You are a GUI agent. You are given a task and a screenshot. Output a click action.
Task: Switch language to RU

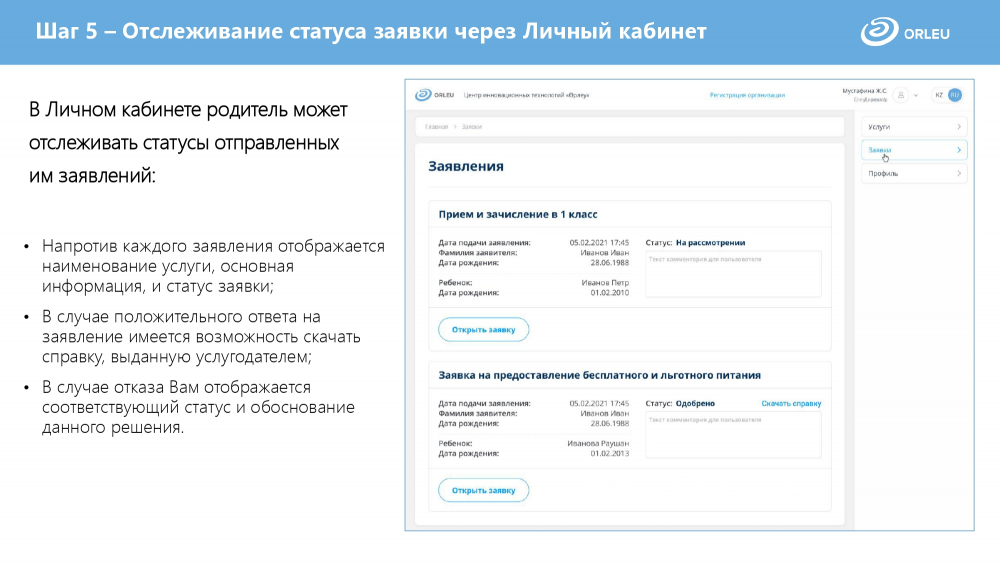(x=955, y=95)
